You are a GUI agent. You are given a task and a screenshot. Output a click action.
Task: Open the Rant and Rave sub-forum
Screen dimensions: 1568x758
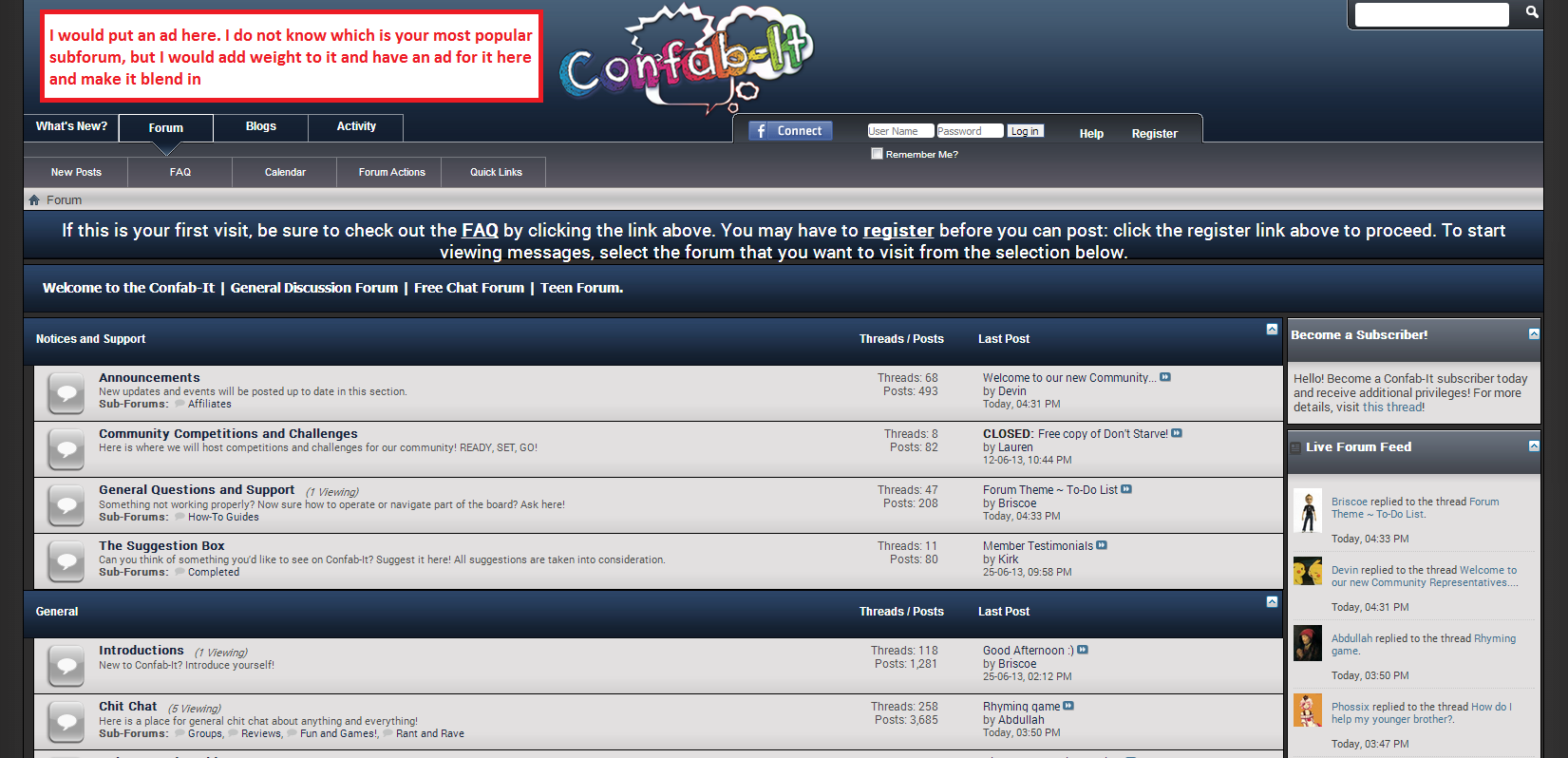(x=430, y=733)
